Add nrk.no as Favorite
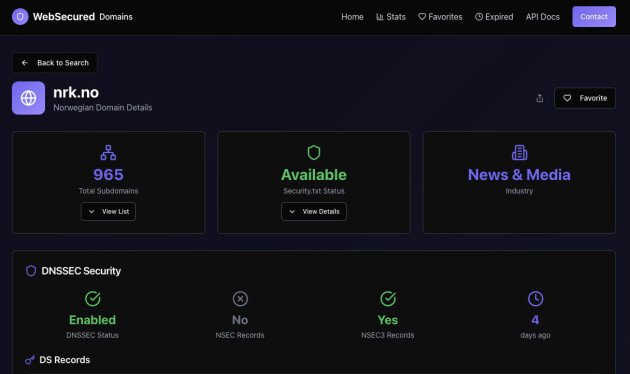Screen dimensions: 630x374 point(585,98)
